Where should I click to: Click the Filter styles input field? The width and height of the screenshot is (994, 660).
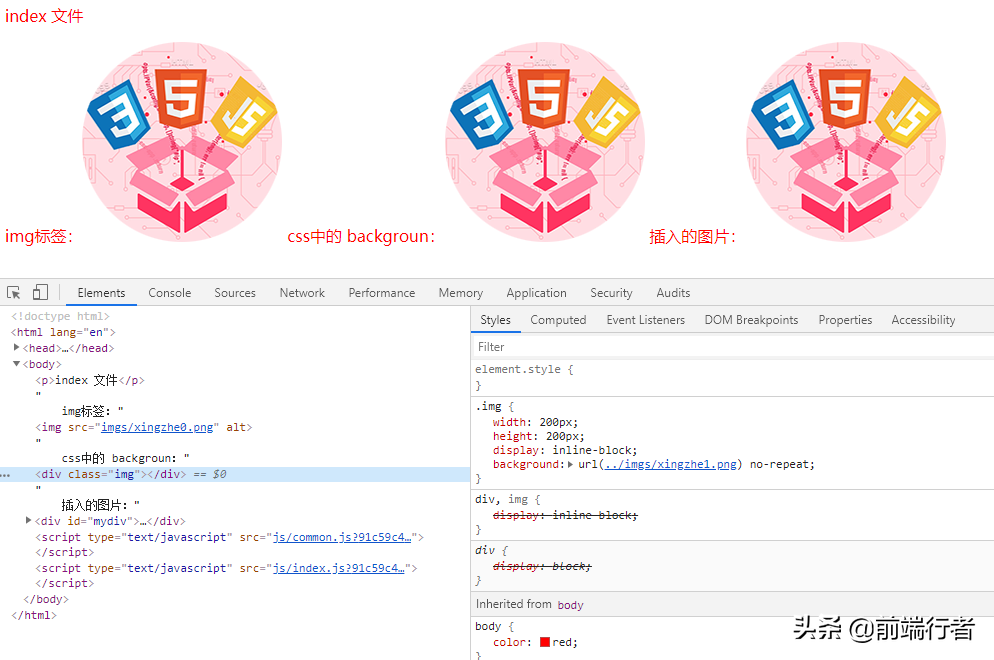(732, 347)
